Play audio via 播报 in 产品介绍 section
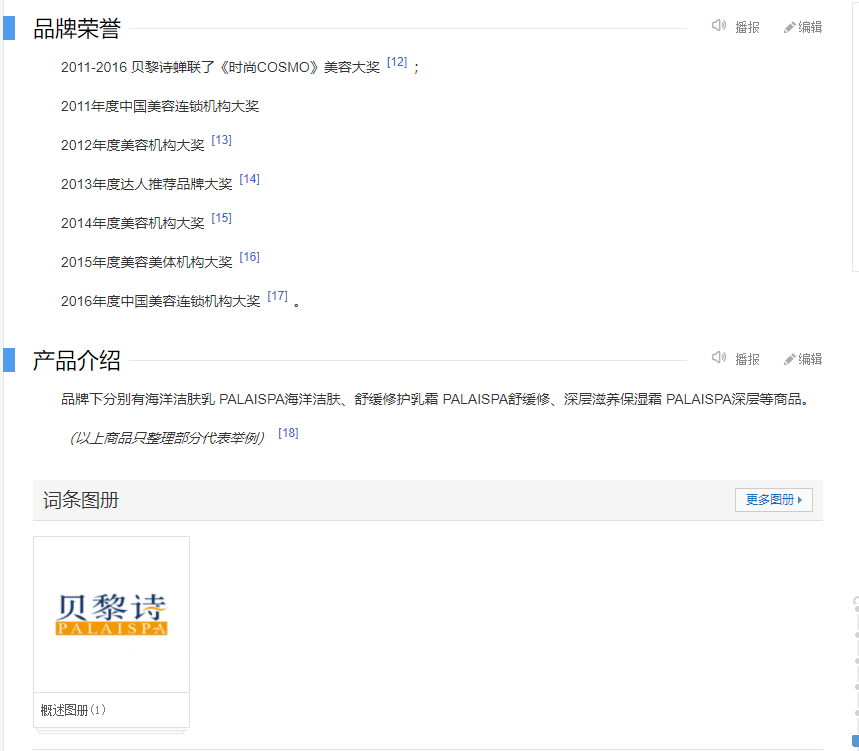The height and width of the screenshot is (751, 859). point(747,359)
